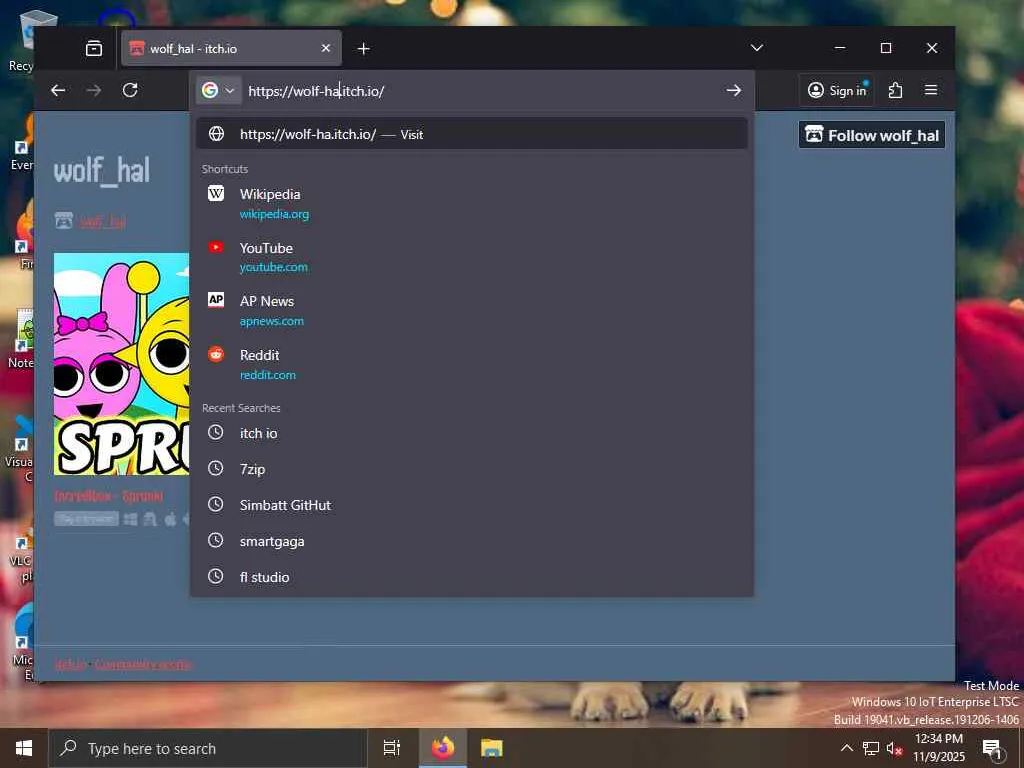Viewport: 1024px width, 768px height.
Task: Open the AP News shortcut suggestion
Action: pos(472,310)
